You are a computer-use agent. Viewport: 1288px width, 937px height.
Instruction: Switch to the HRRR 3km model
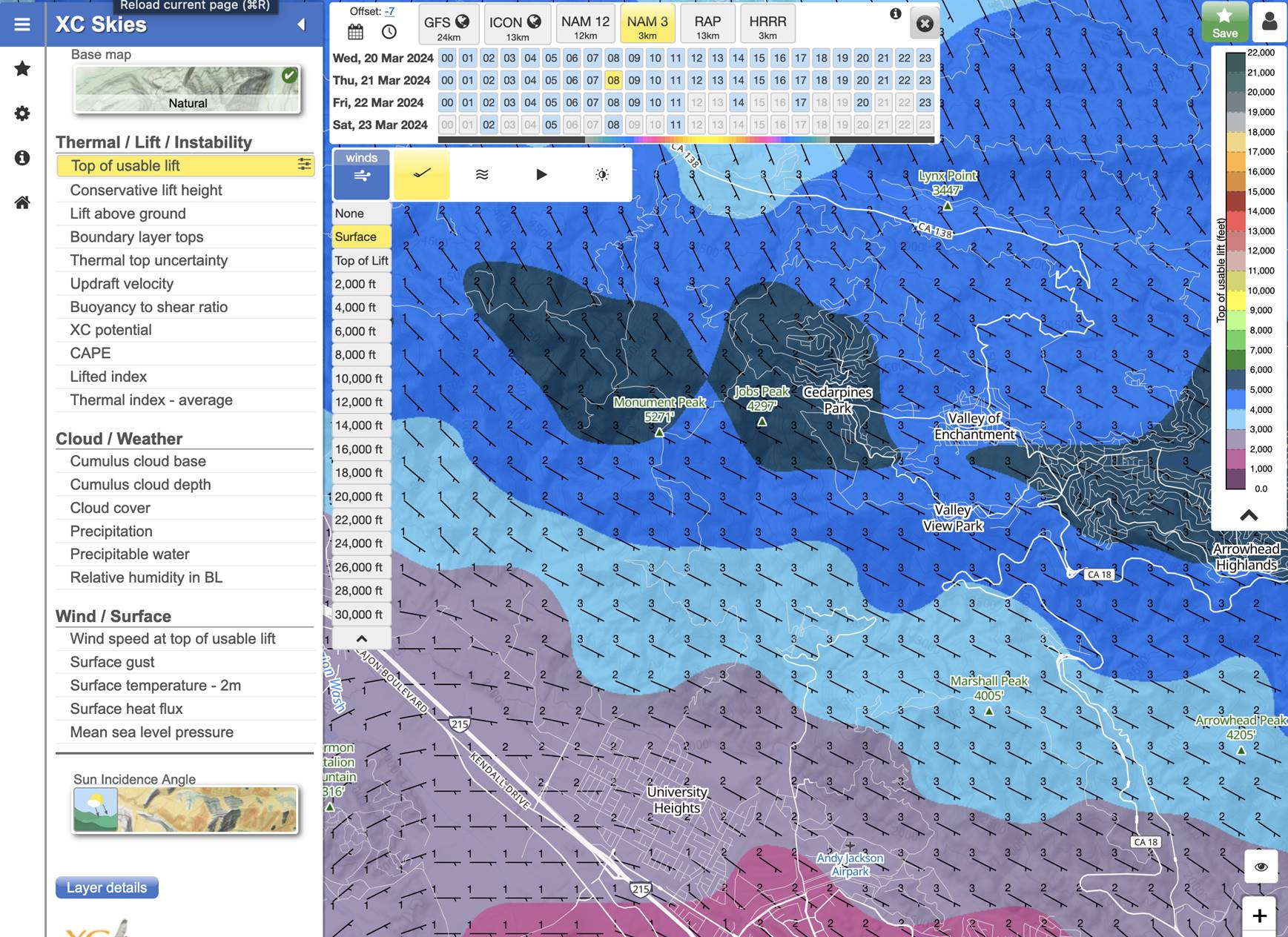(767, 26)
